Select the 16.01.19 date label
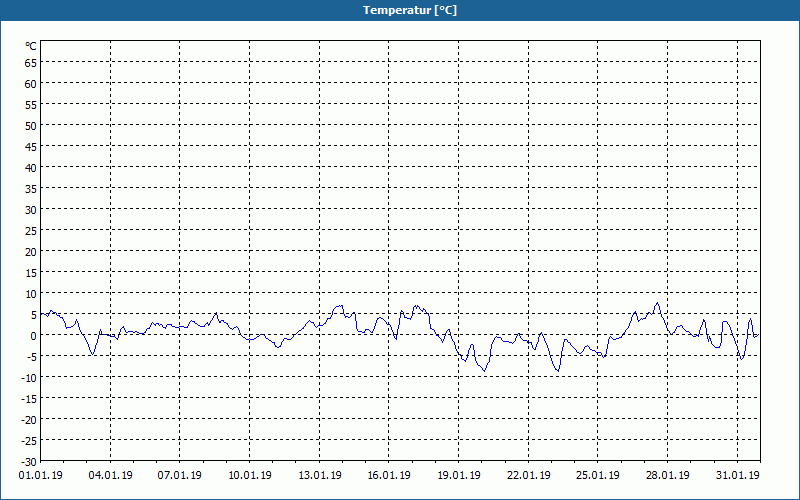This screenshot has height=500, width=800. pyautogui.click(x=389, y=476)
